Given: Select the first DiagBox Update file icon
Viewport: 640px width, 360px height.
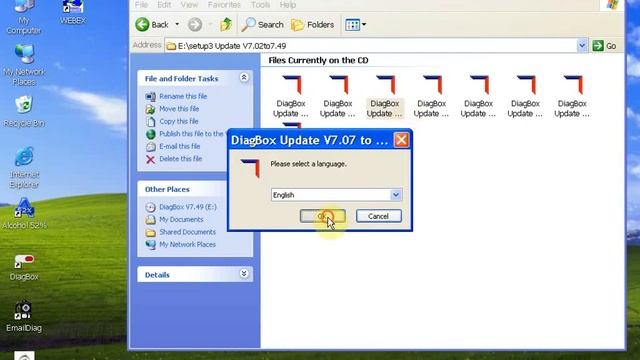Looking at the screenshot, I should pos(291,96).
